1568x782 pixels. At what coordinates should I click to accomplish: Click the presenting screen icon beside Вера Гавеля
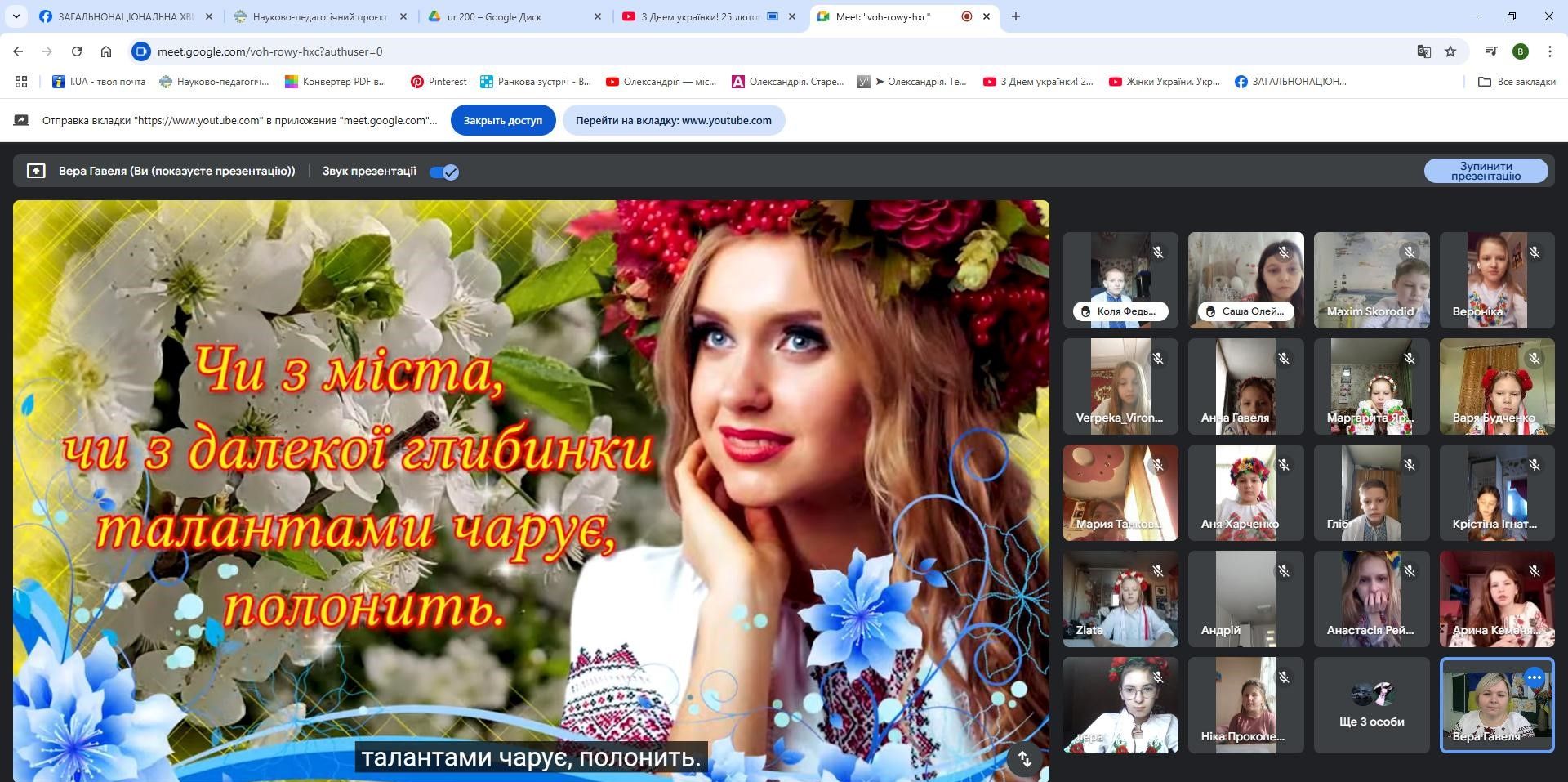pos(36,171)
